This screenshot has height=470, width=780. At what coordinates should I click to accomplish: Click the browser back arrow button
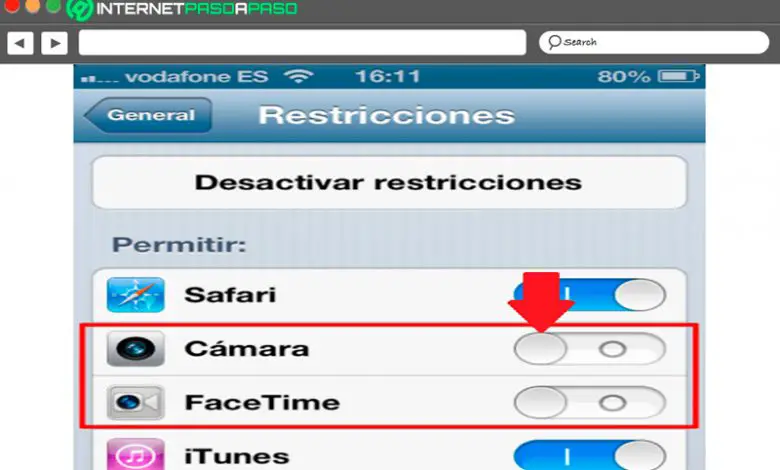[20, 43]
